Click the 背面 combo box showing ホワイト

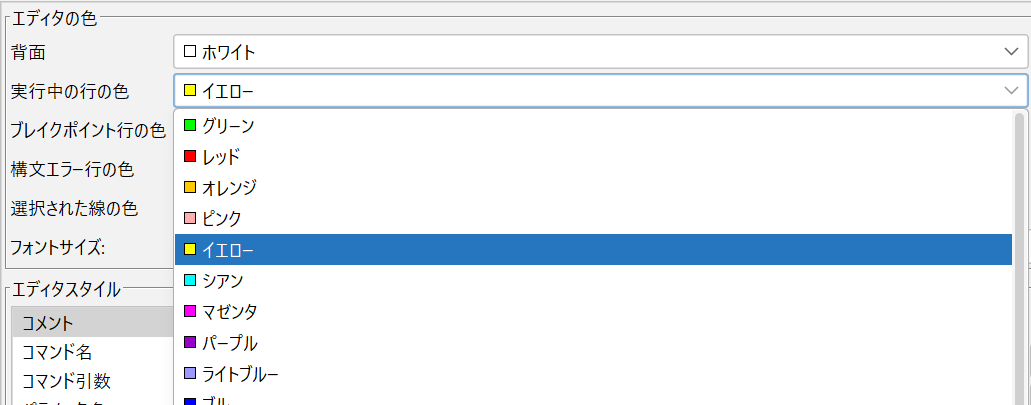pyautogui.click(x=600, y=52)
